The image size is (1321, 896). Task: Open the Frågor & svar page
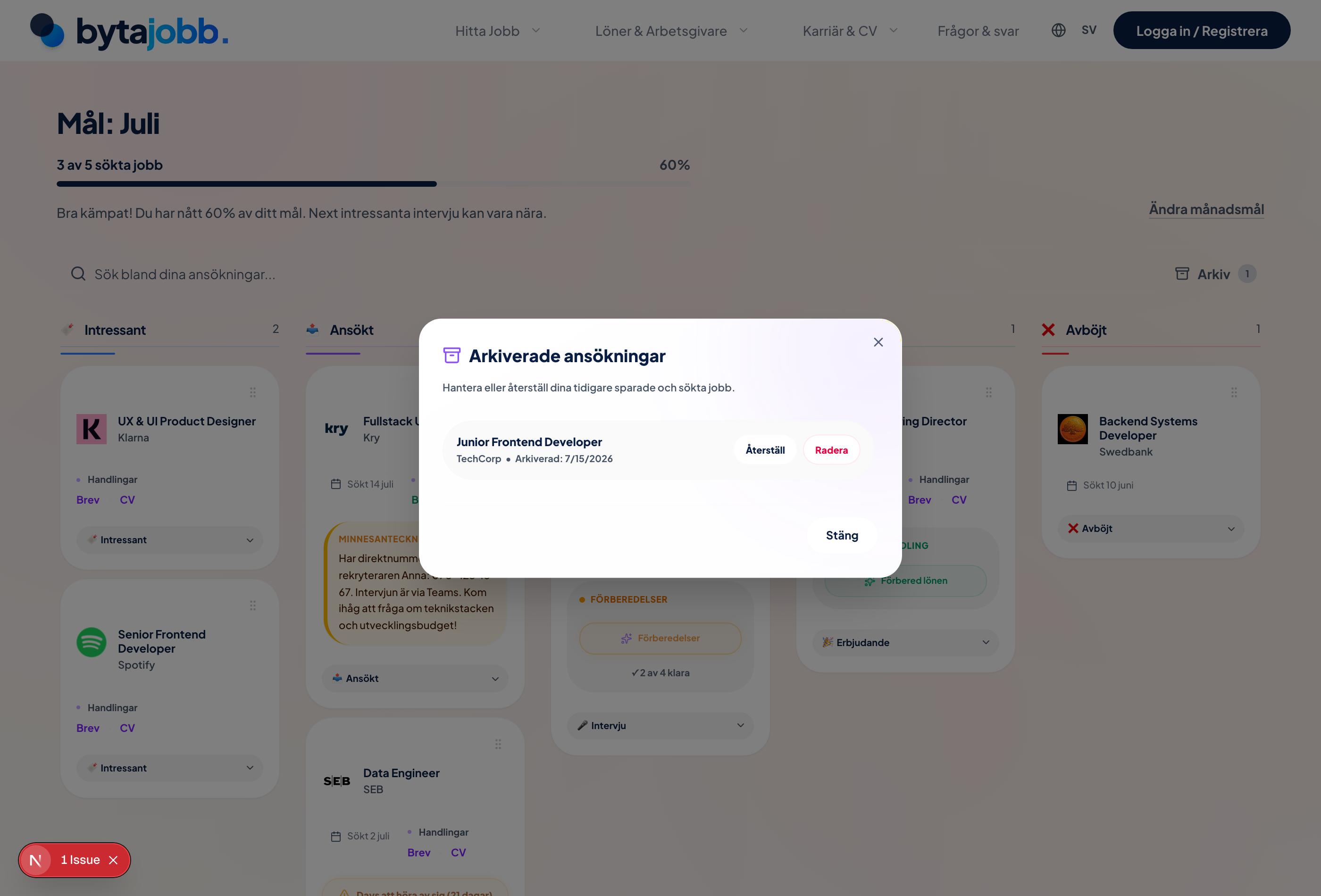(978, 31)
